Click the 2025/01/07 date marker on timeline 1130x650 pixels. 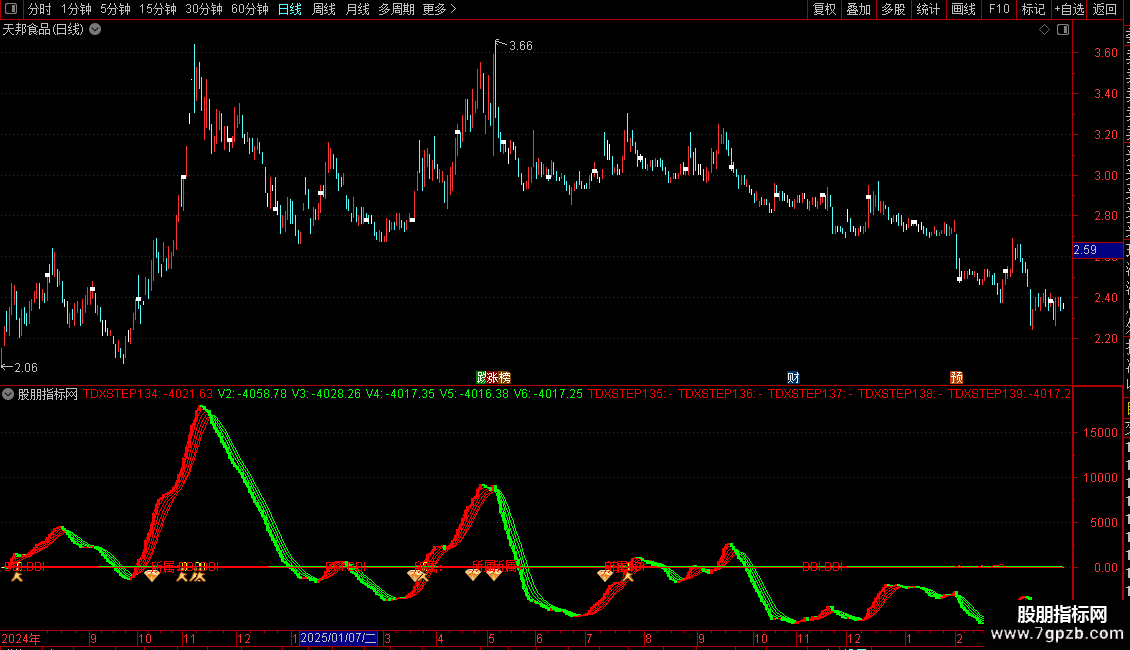338,638
